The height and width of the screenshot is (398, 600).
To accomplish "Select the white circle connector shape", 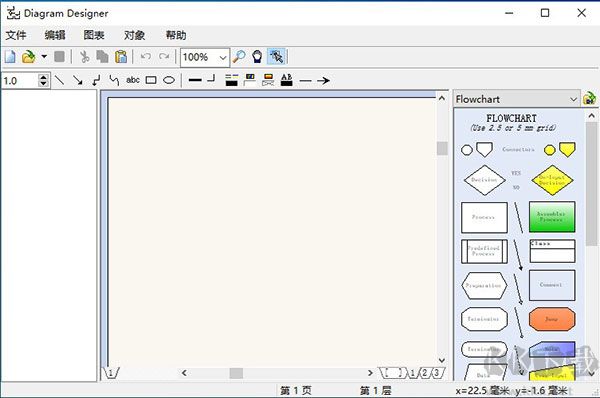I will pos(467,150).
